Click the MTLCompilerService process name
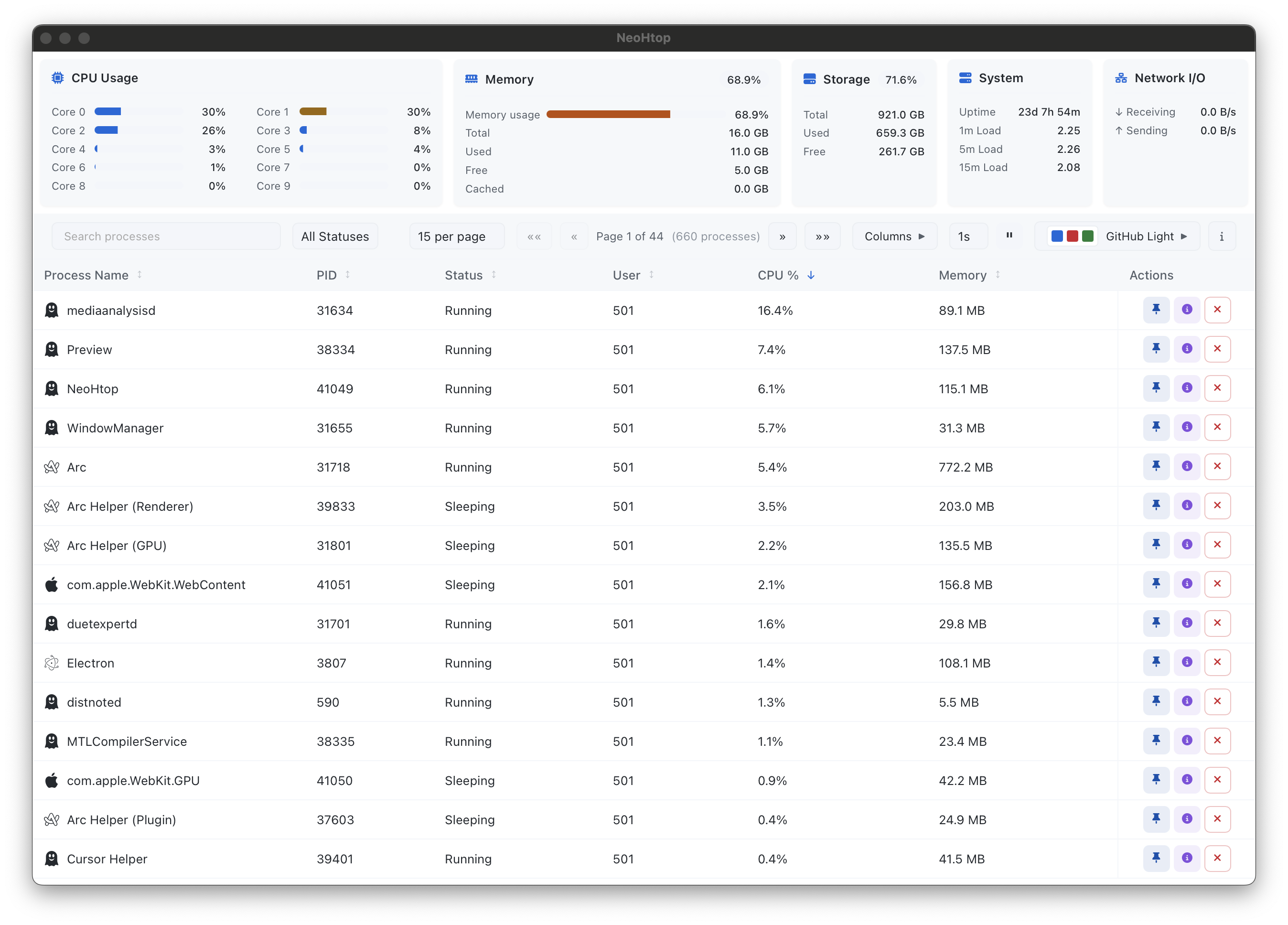Viewport: 1288px width, 925px height. click(127, 741)
